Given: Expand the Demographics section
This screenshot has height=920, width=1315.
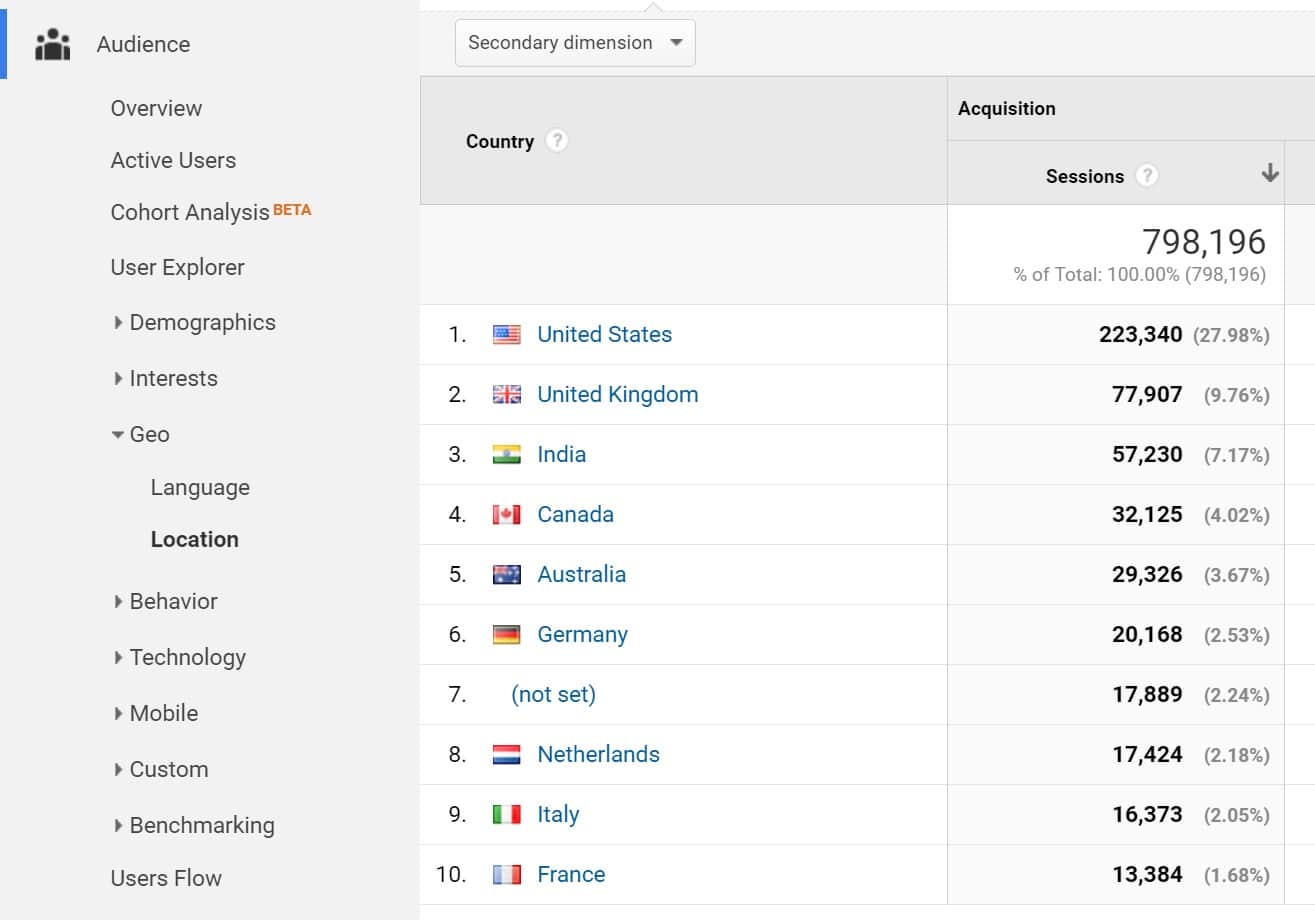Looking at the screenshot, I should (203, 322).
